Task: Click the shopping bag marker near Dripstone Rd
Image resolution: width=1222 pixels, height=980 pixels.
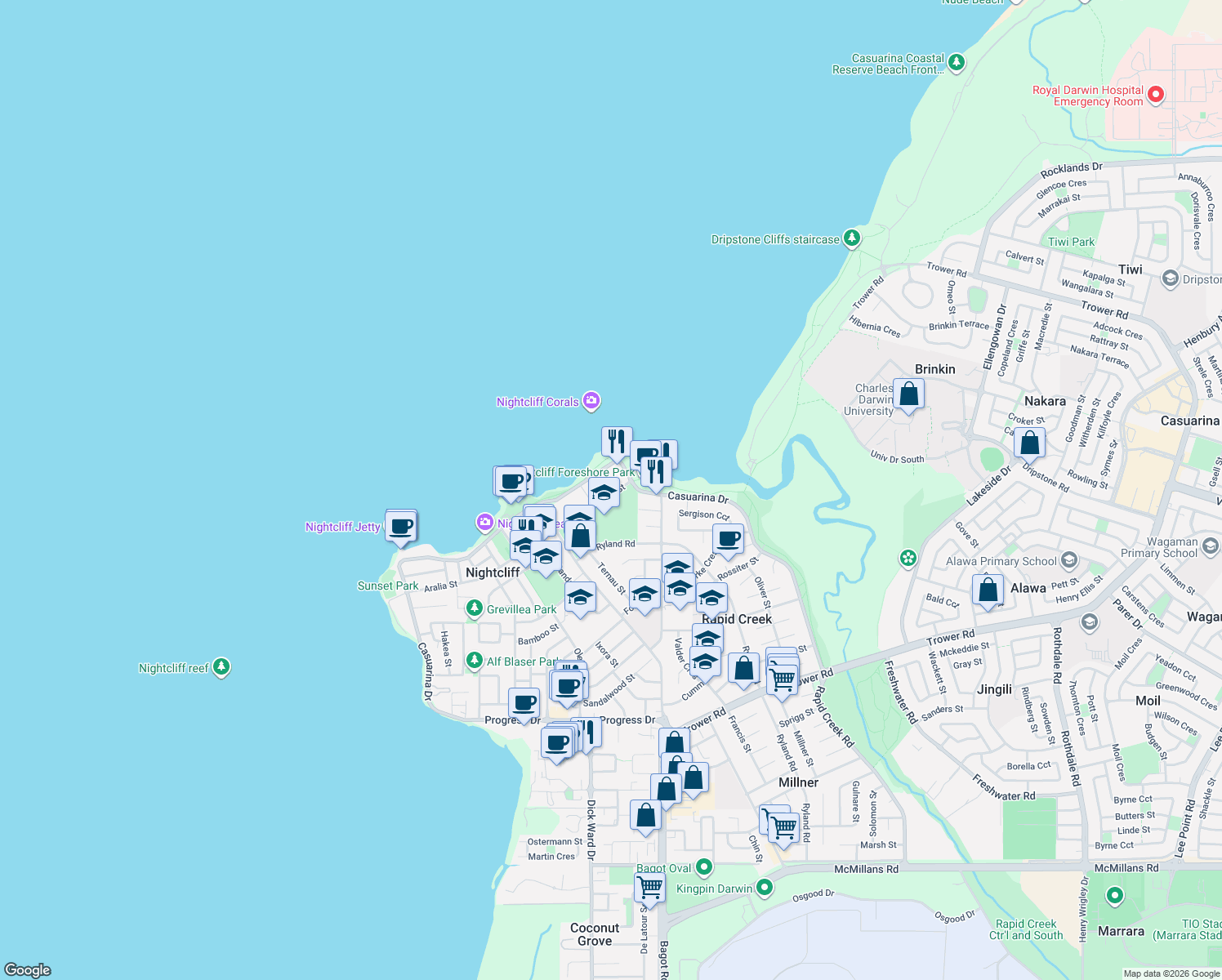Action: pos(1030,444)
